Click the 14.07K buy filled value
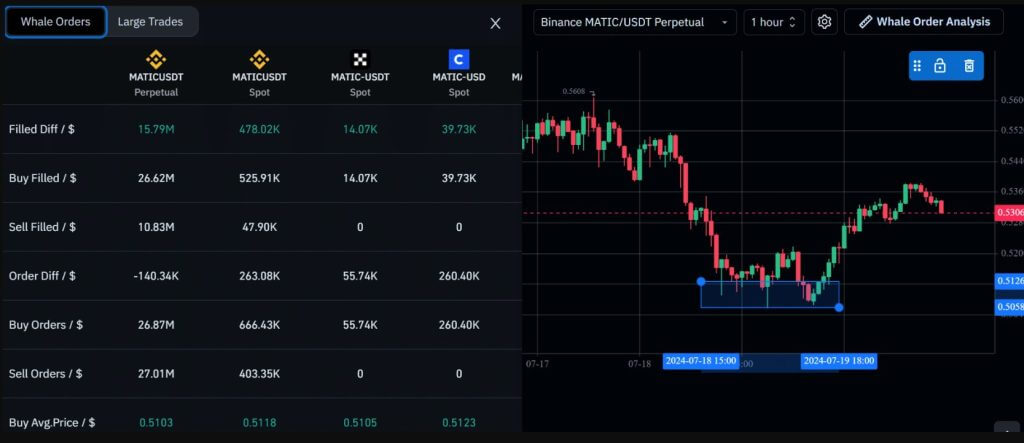The height and width of the screenshot is (443, 1024). pos(360,178)
